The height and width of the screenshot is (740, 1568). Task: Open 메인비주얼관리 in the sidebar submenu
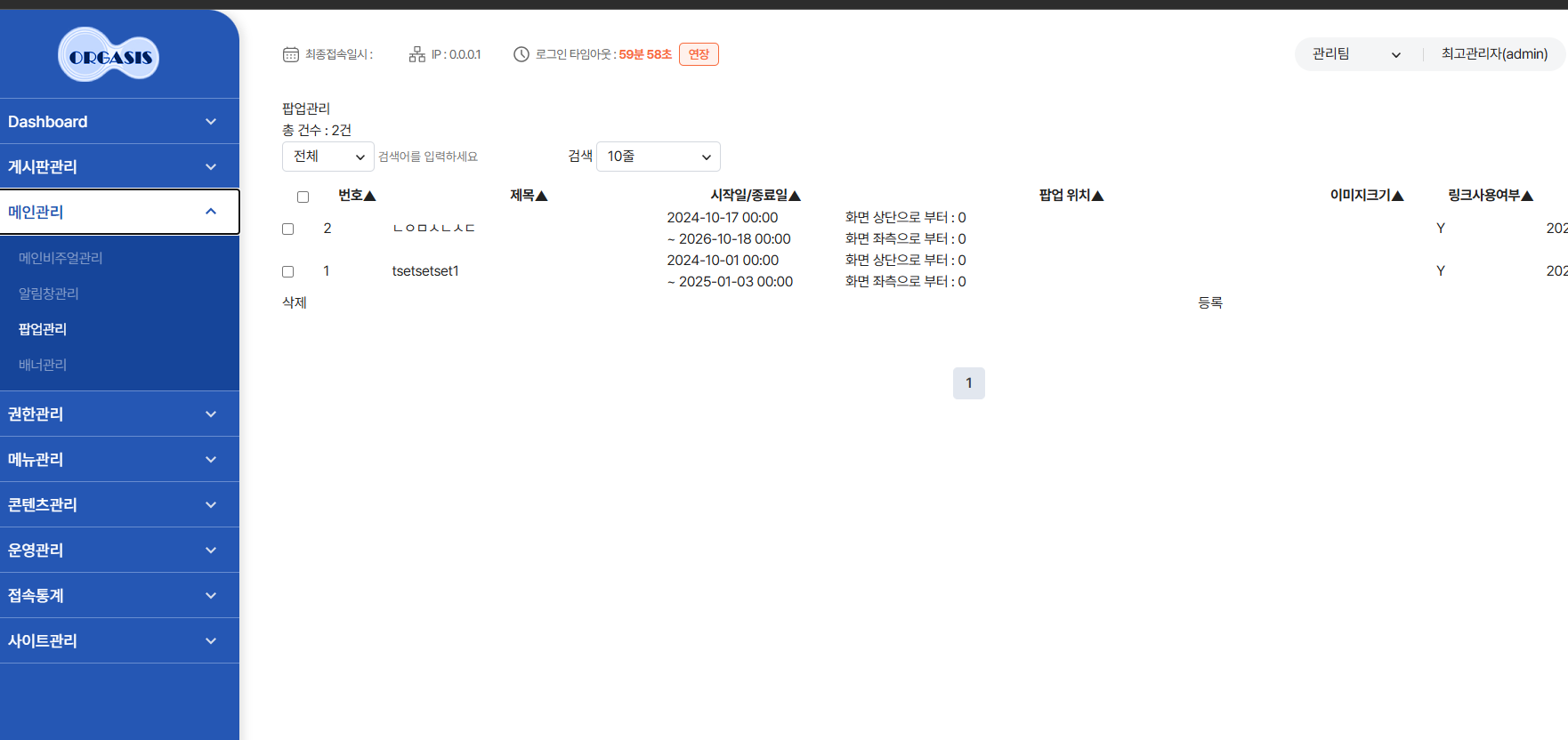click(61, 258)
